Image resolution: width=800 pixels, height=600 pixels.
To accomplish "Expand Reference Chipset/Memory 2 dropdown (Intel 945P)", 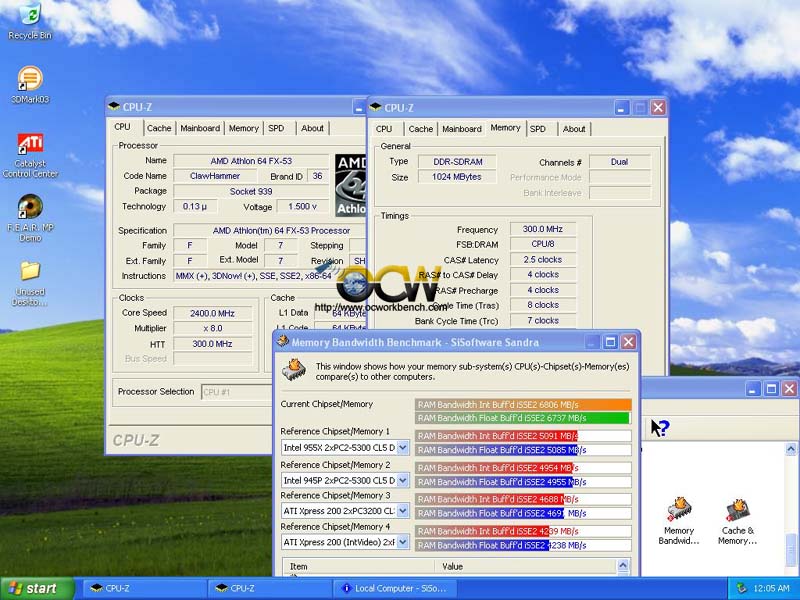I will [403, 480].
